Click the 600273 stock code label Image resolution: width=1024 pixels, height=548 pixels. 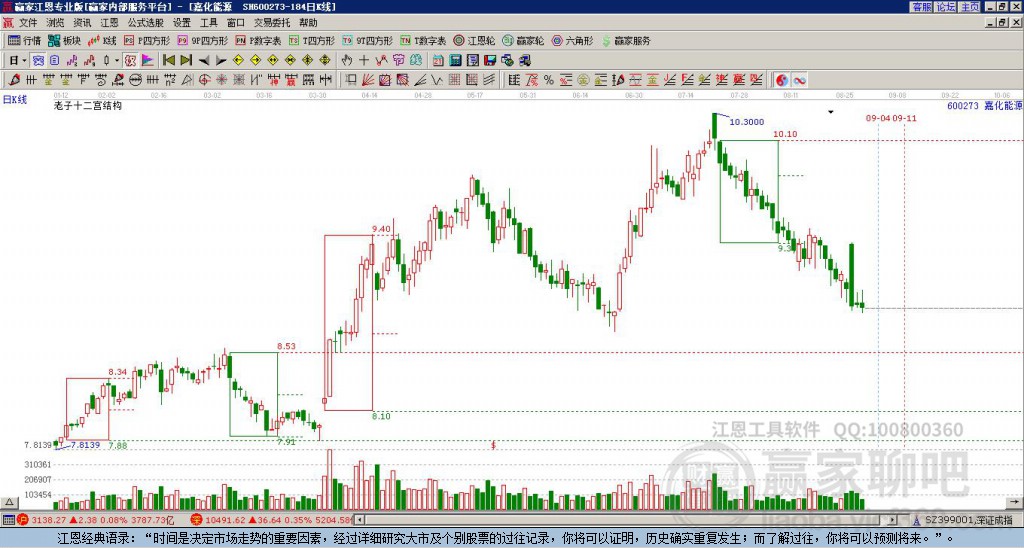[x=963, y=105]
